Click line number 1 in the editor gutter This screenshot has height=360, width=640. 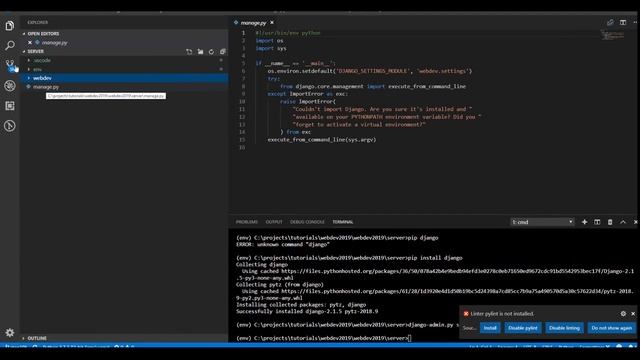244,33
